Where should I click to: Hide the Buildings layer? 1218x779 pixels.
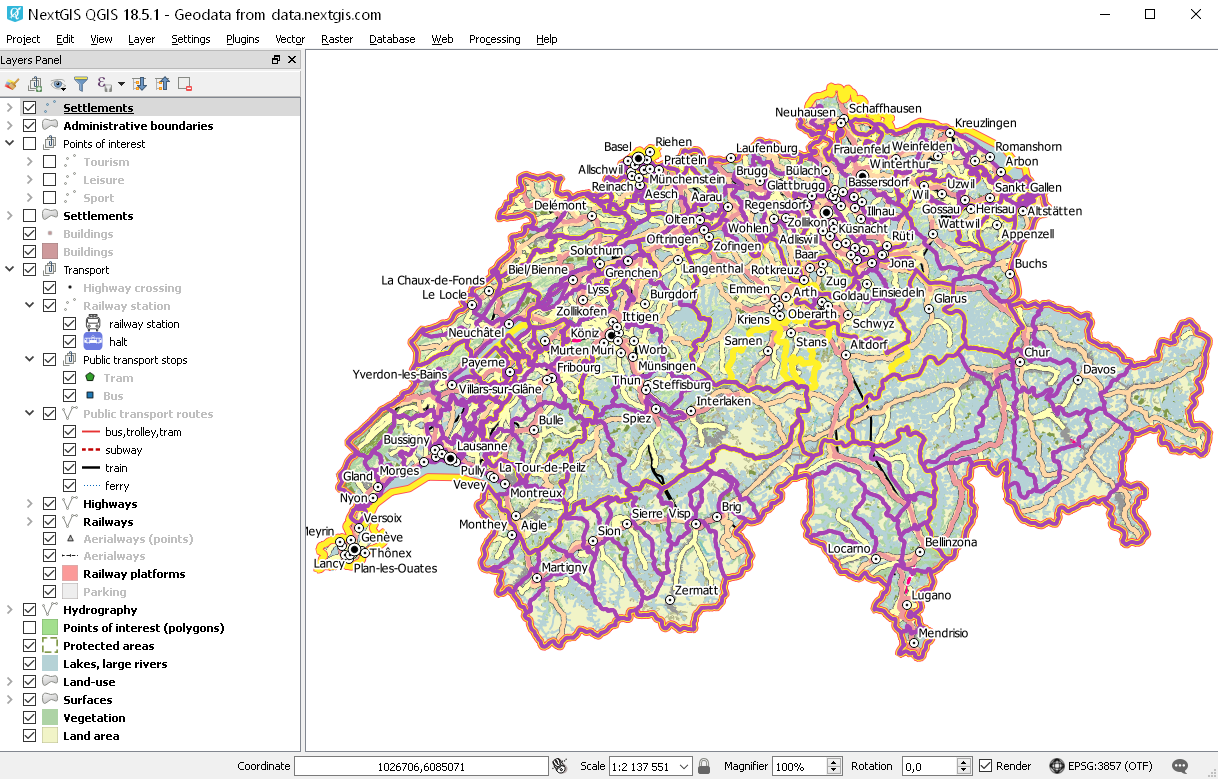pos(27,233)
